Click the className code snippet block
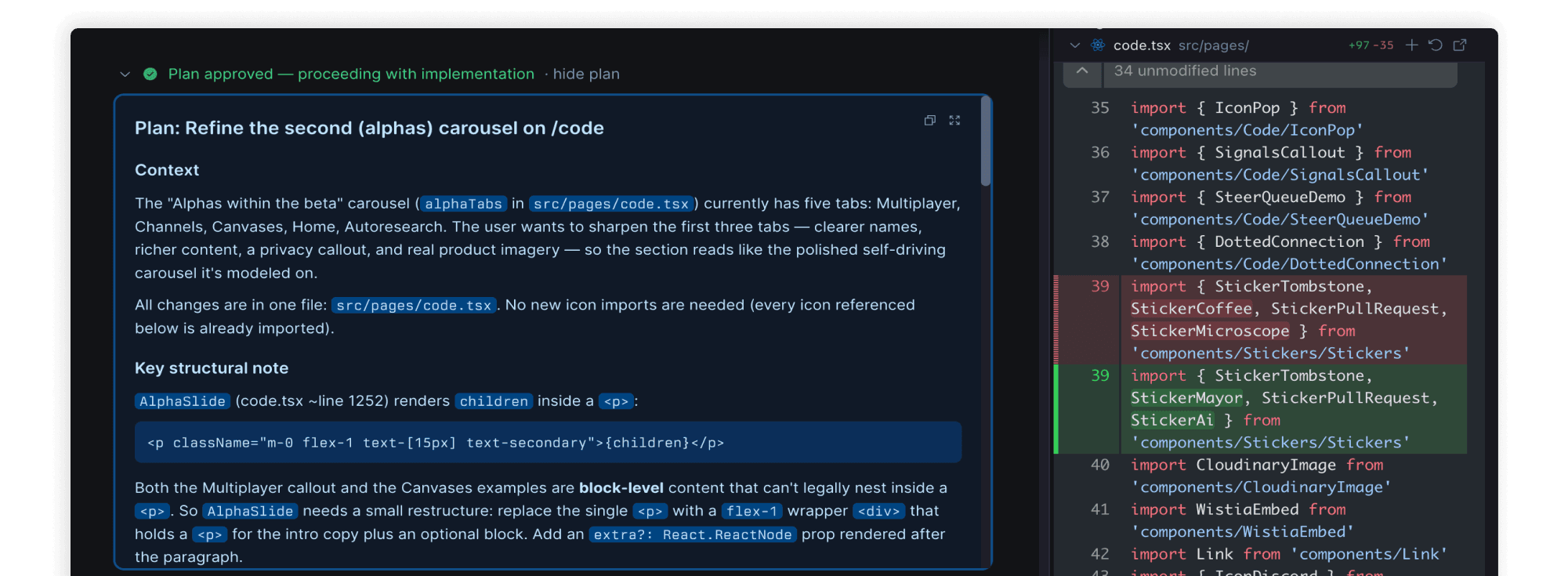The width and height of the screenshot is (1568, 576). click(x=548, y=443)
